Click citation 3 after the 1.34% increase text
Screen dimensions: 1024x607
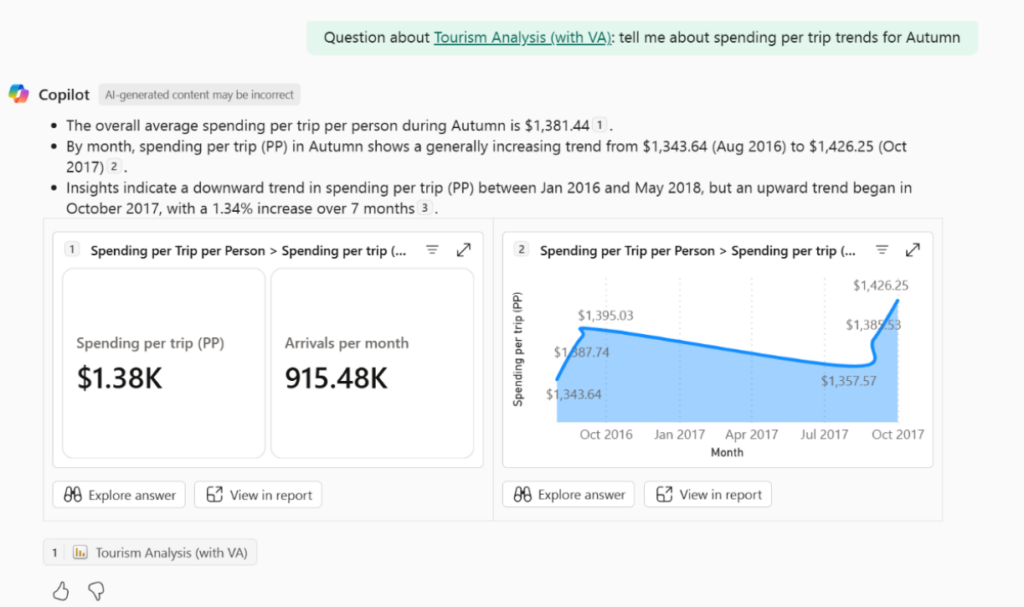426,209
